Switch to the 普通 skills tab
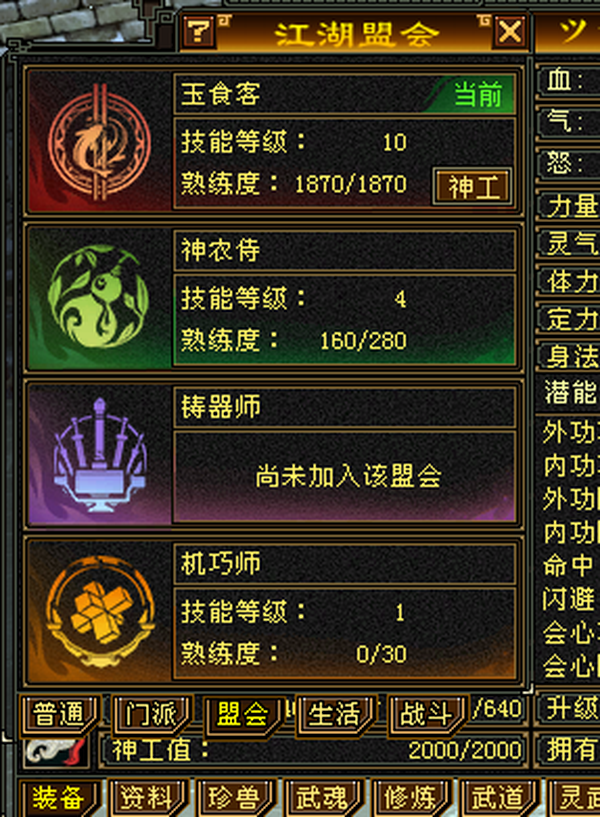The image size is (600, 817). coord(58,714)
